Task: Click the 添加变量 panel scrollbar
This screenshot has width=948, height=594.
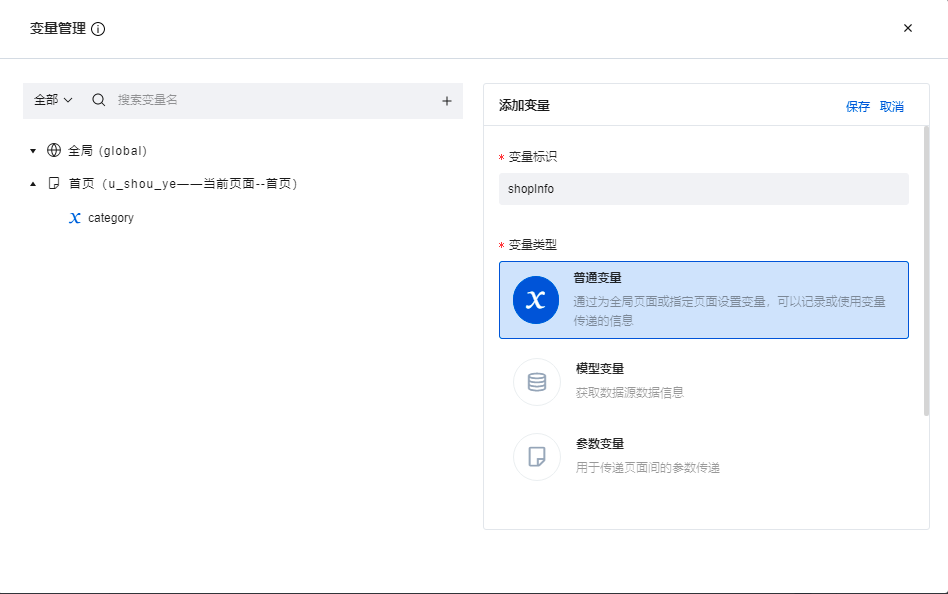Action: [926, 271]
